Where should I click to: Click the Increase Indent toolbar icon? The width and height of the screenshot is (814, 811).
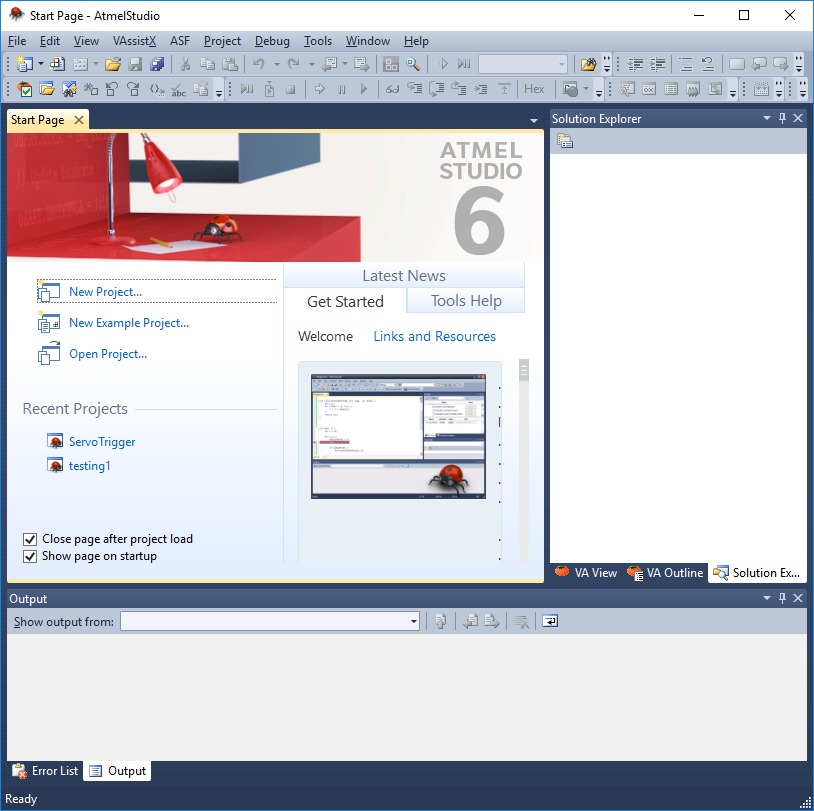click(x=658, y=64)
